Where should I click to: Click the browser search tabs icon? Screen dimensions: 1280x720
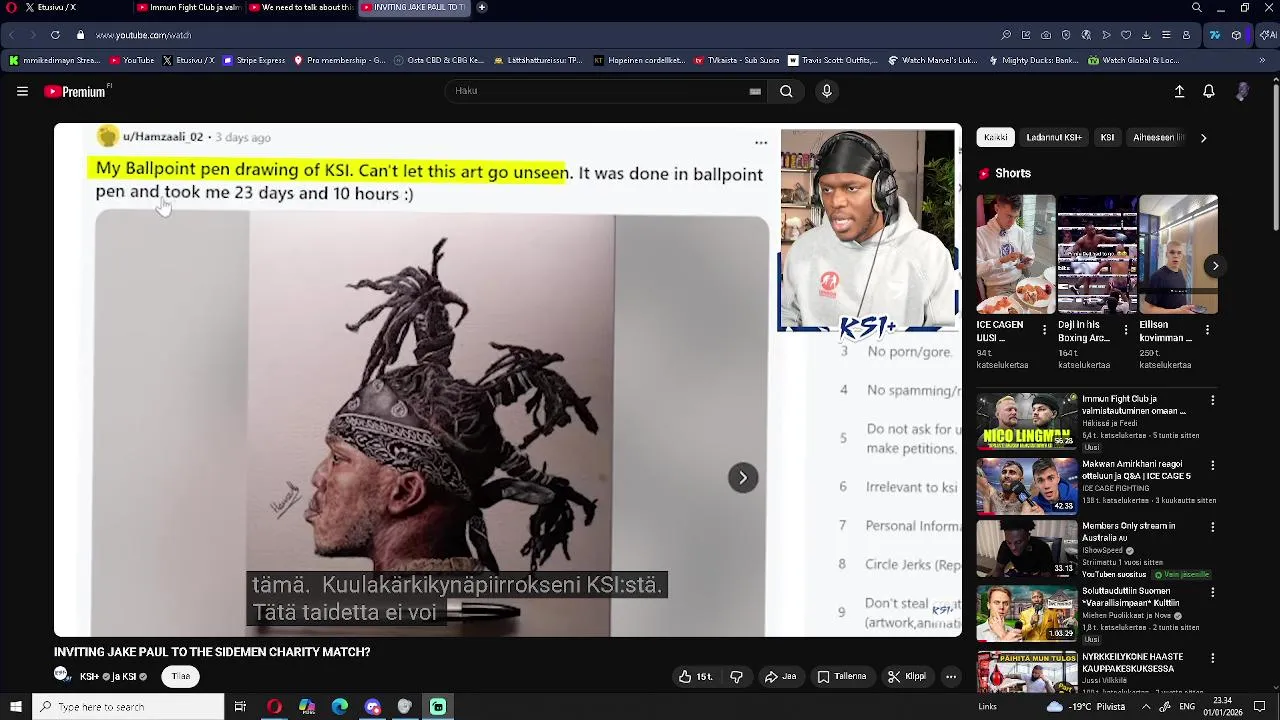[x=1197, y=7]
